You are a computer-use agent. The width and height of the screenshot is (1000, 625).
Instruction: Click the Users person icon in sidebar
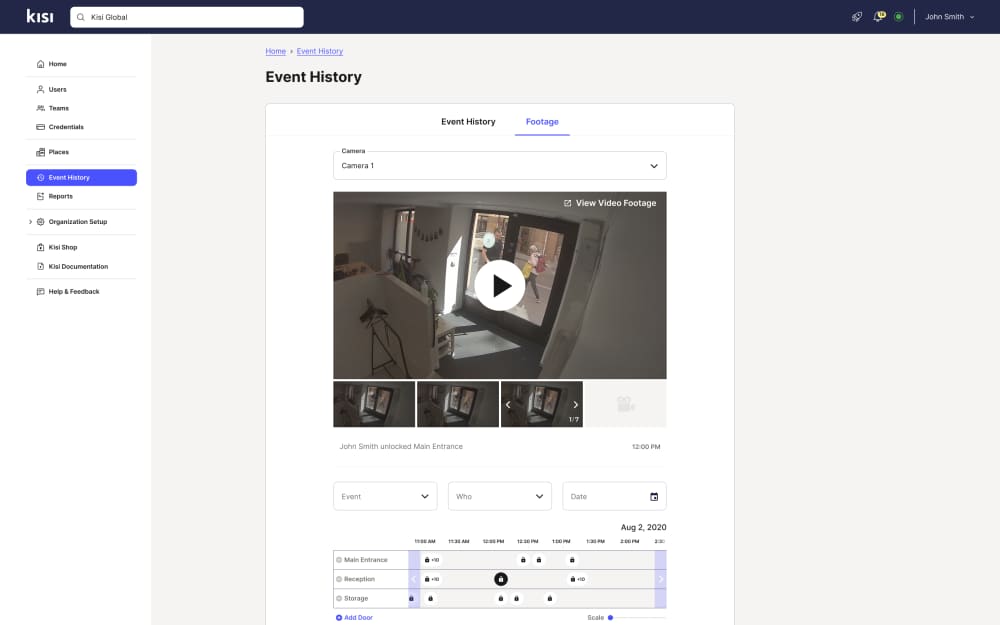[40, 89]
